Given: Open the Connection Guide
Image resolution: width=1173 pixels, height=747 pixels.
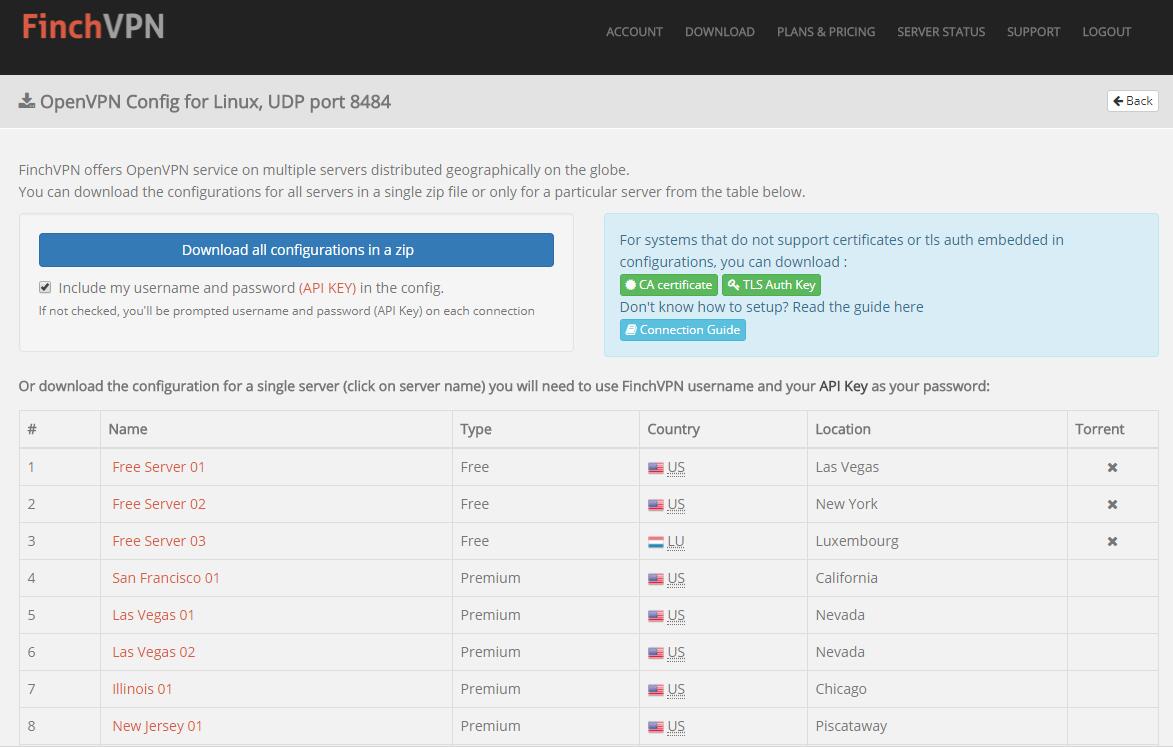Looking at the screenshot, I should (682, 330).
